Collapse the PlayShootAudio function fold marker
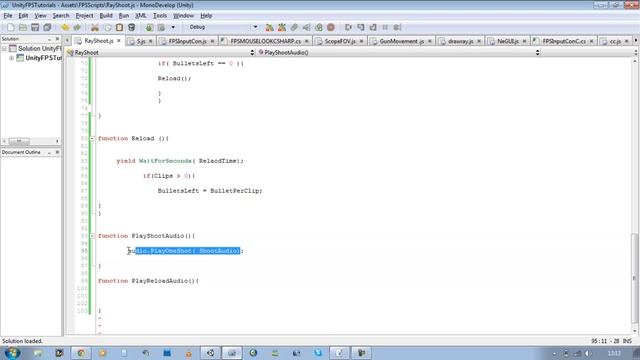The width and height of the screenshot is (640, 360). click(x=92, y=236)
